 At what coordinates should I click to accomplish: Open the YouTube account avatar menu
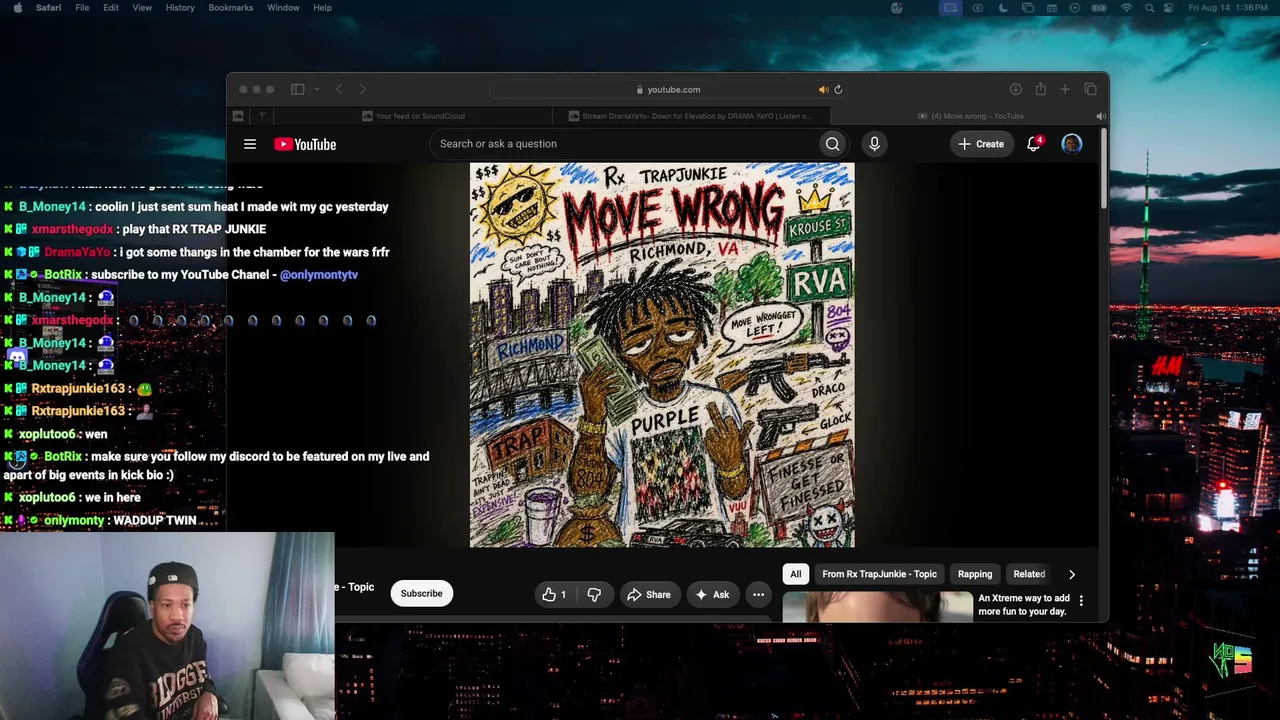(1071, 144)
